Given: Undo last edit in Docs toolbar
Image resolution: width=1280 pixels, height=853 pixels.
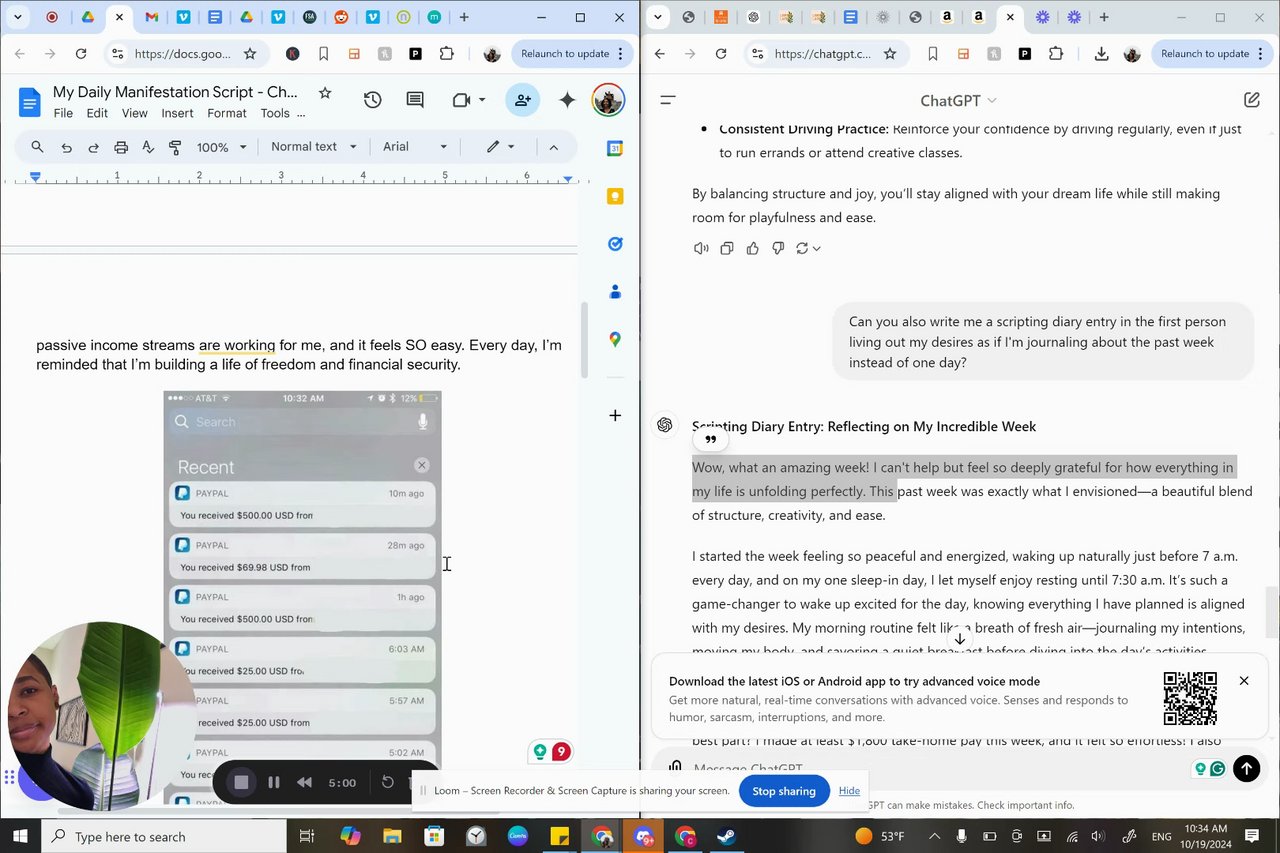Looking at the screenshot, I should click(x=66, y=147).
